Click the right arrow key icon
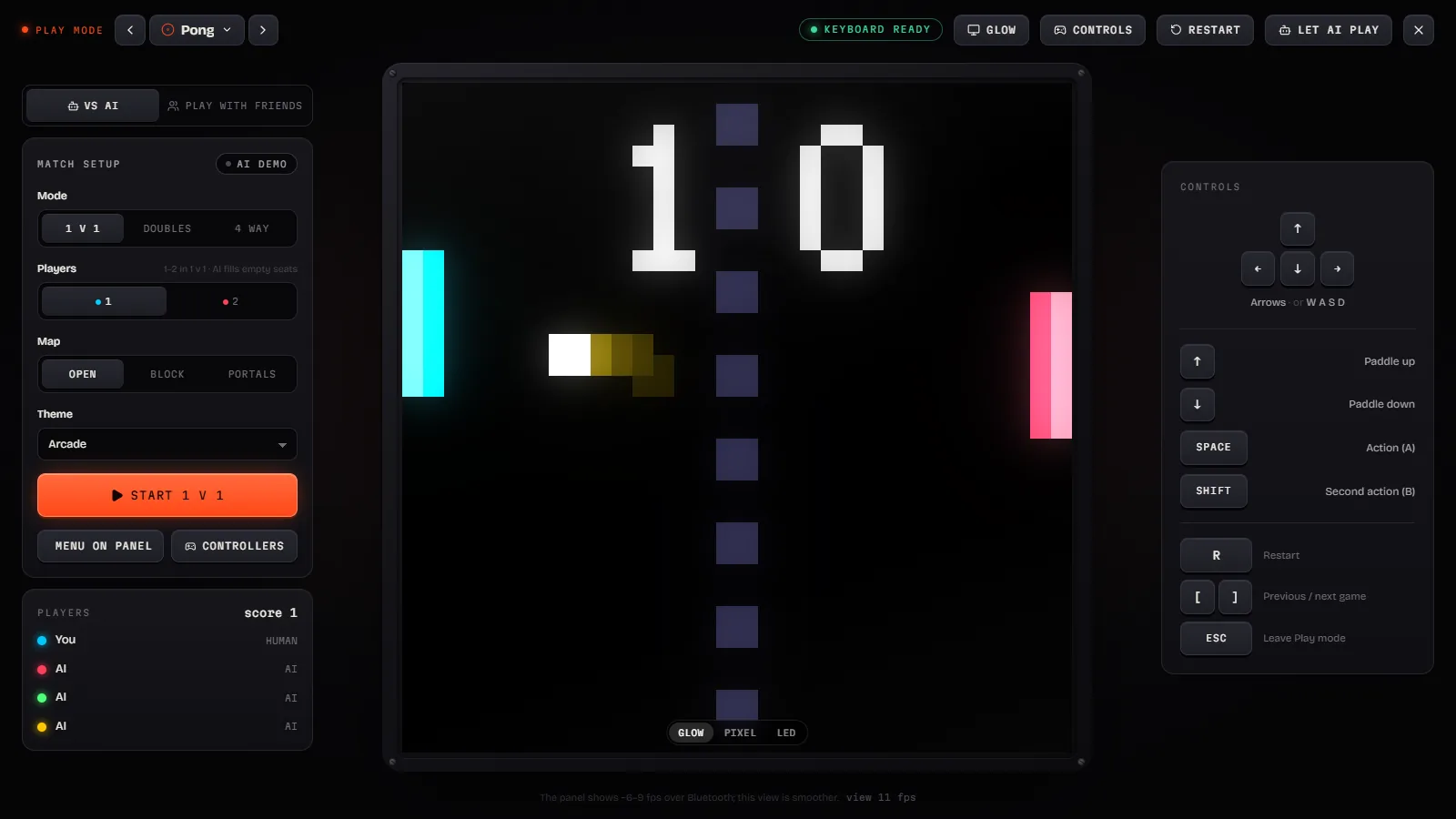This screenshot has width=1456, height=819. (1337, 268)
